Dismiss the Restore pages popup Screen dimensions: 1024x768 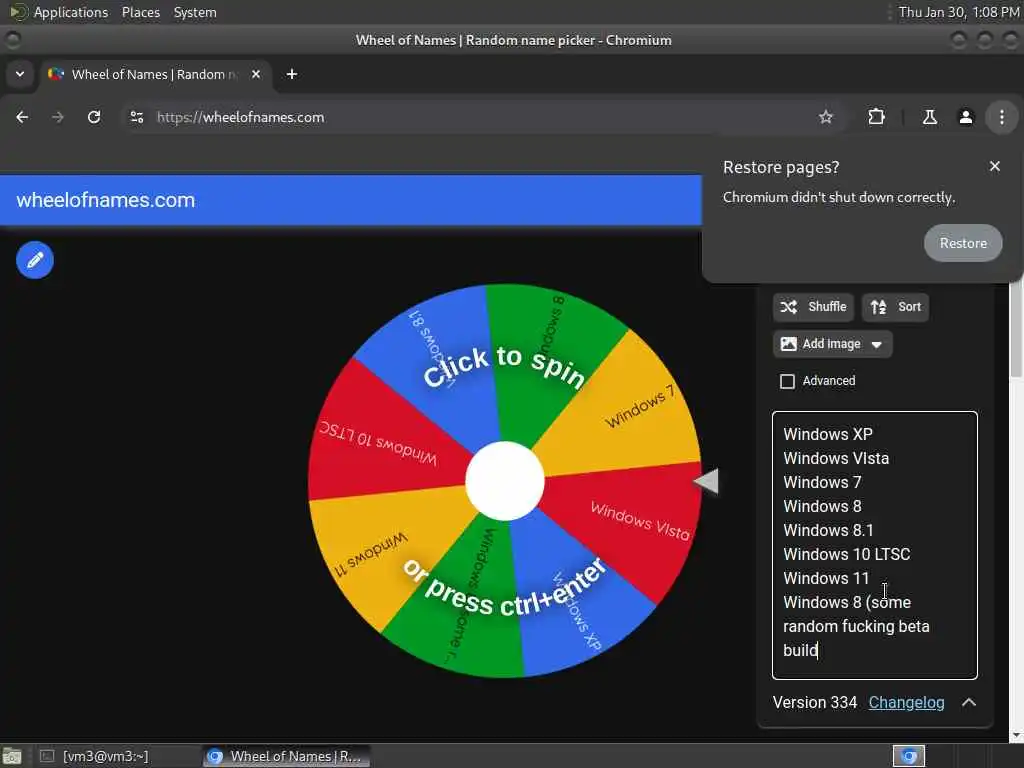coord(995,167)
